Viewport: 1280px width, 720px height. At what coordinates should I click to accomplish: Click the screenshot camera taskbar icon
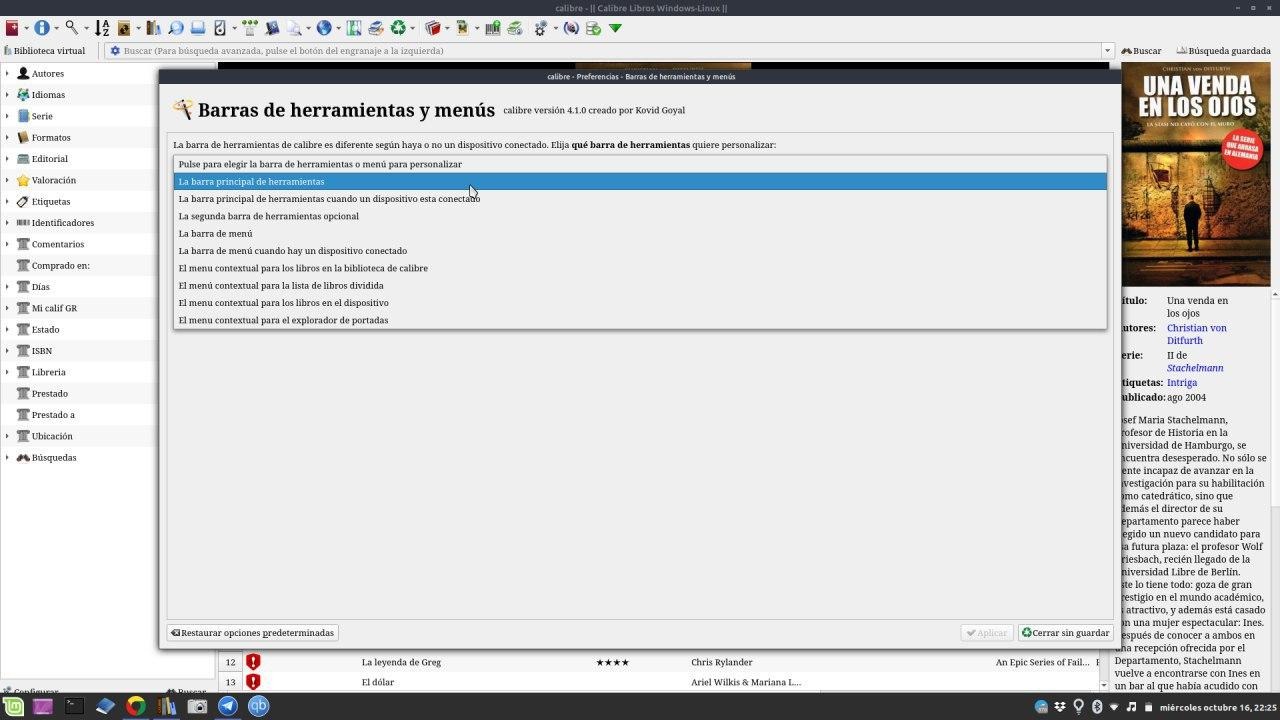pyautogui.click(x=197, y=706)
